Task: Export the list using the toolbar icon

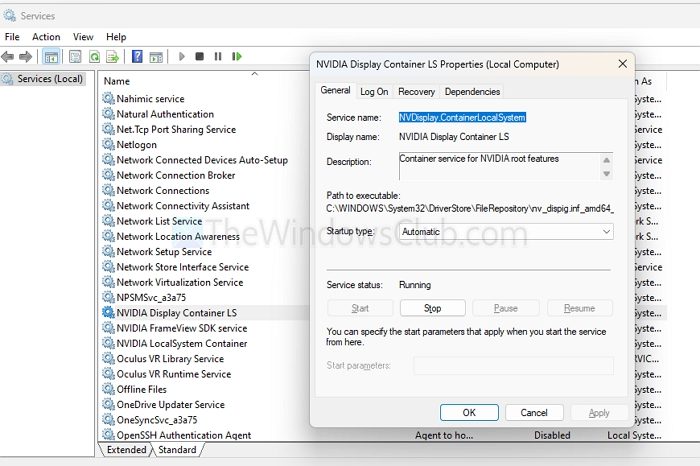Action: tap(112, 57)
